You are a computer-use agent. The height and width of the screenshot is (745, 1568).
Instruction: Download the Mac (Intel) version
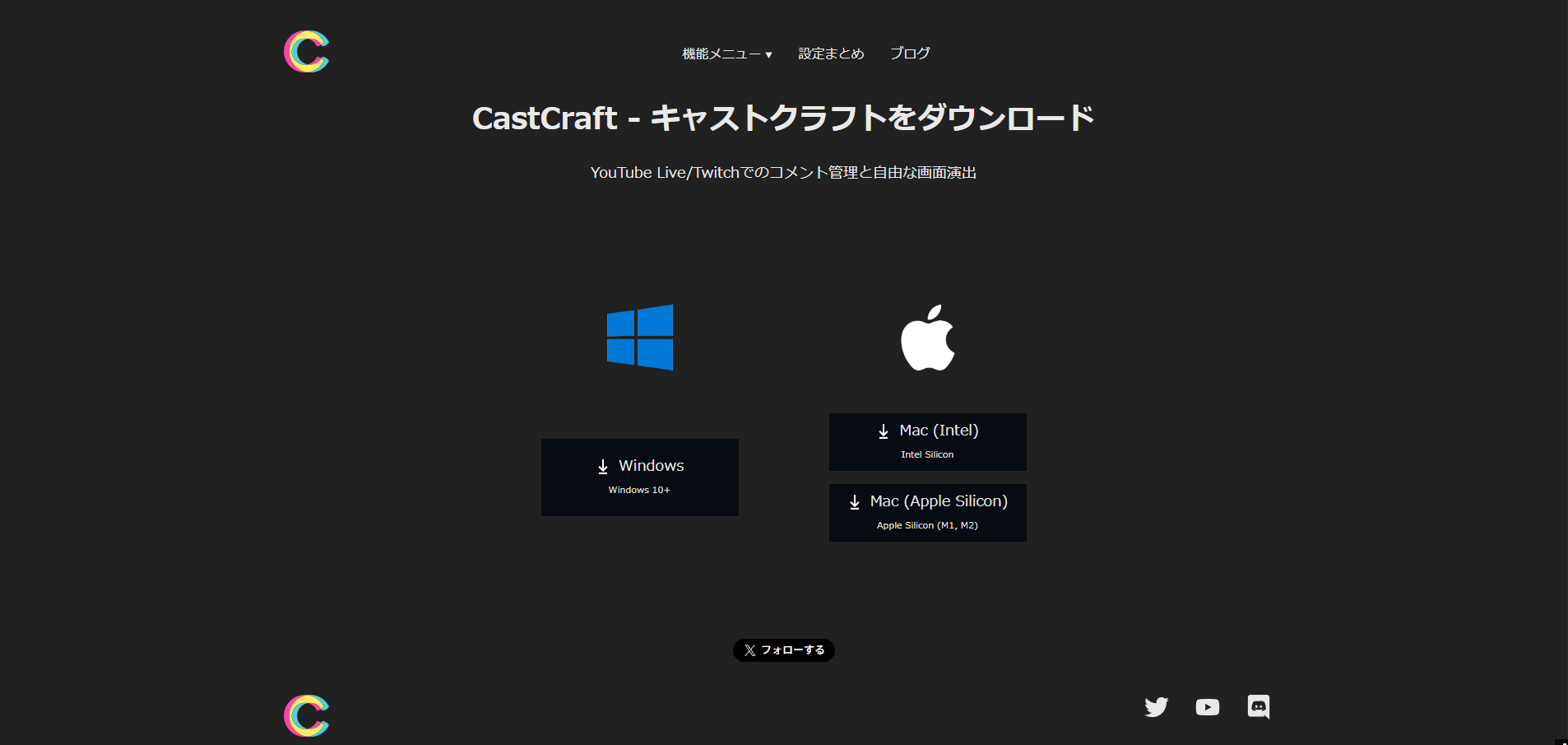tap(928, 442)
